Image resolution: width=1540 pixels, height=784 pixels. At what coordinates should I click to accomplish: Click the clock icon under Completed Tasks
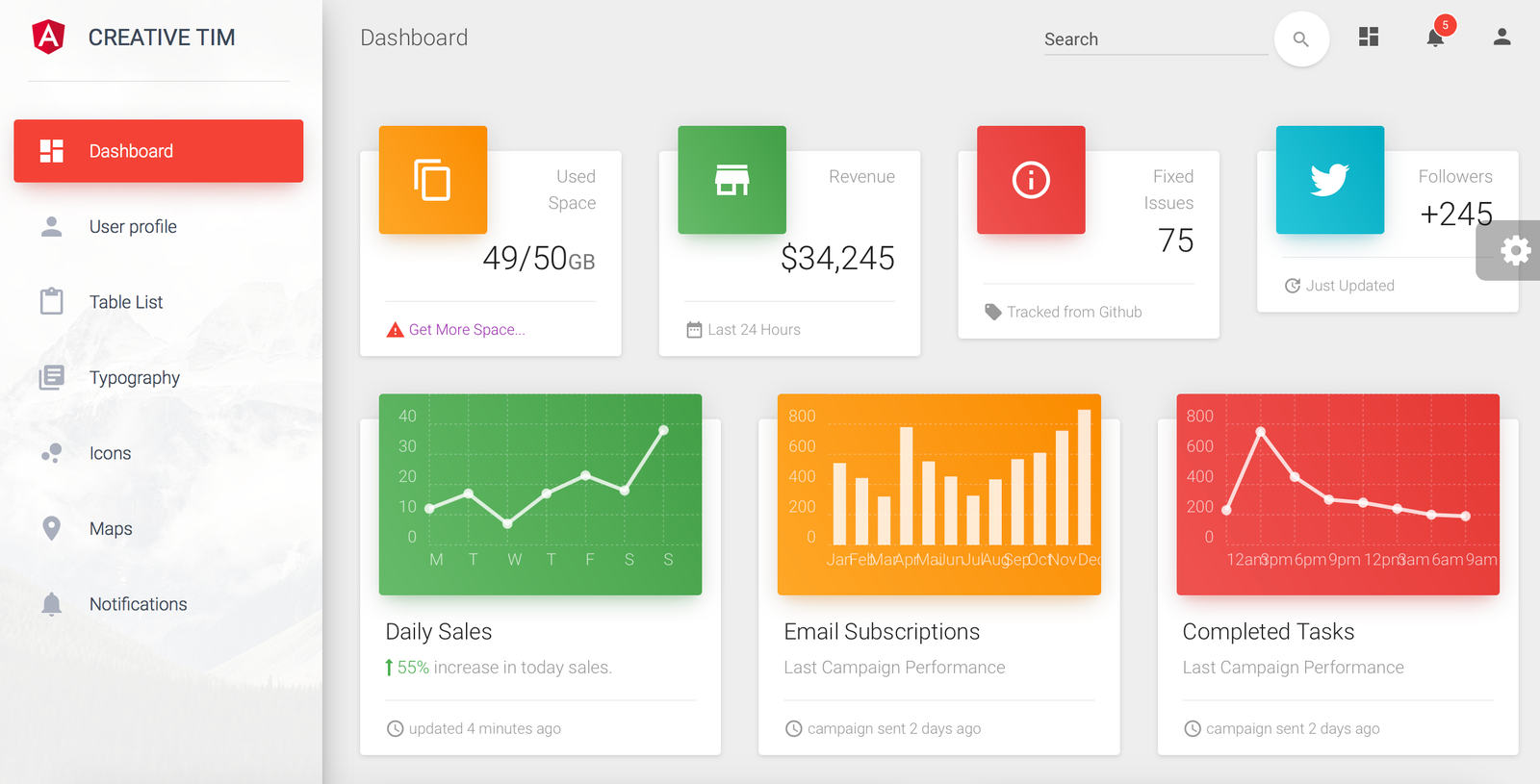click(1192, 728)
